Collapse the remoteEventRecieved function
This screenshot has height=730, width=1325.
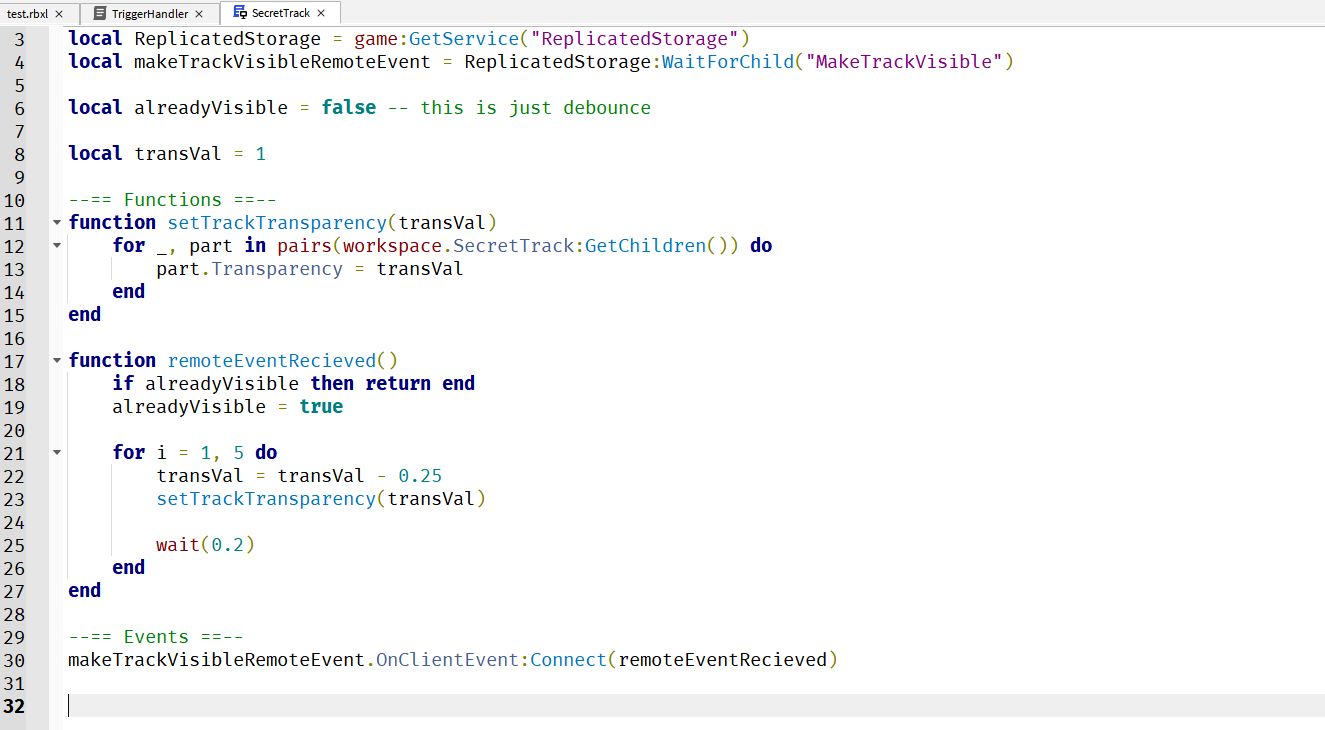57,360
